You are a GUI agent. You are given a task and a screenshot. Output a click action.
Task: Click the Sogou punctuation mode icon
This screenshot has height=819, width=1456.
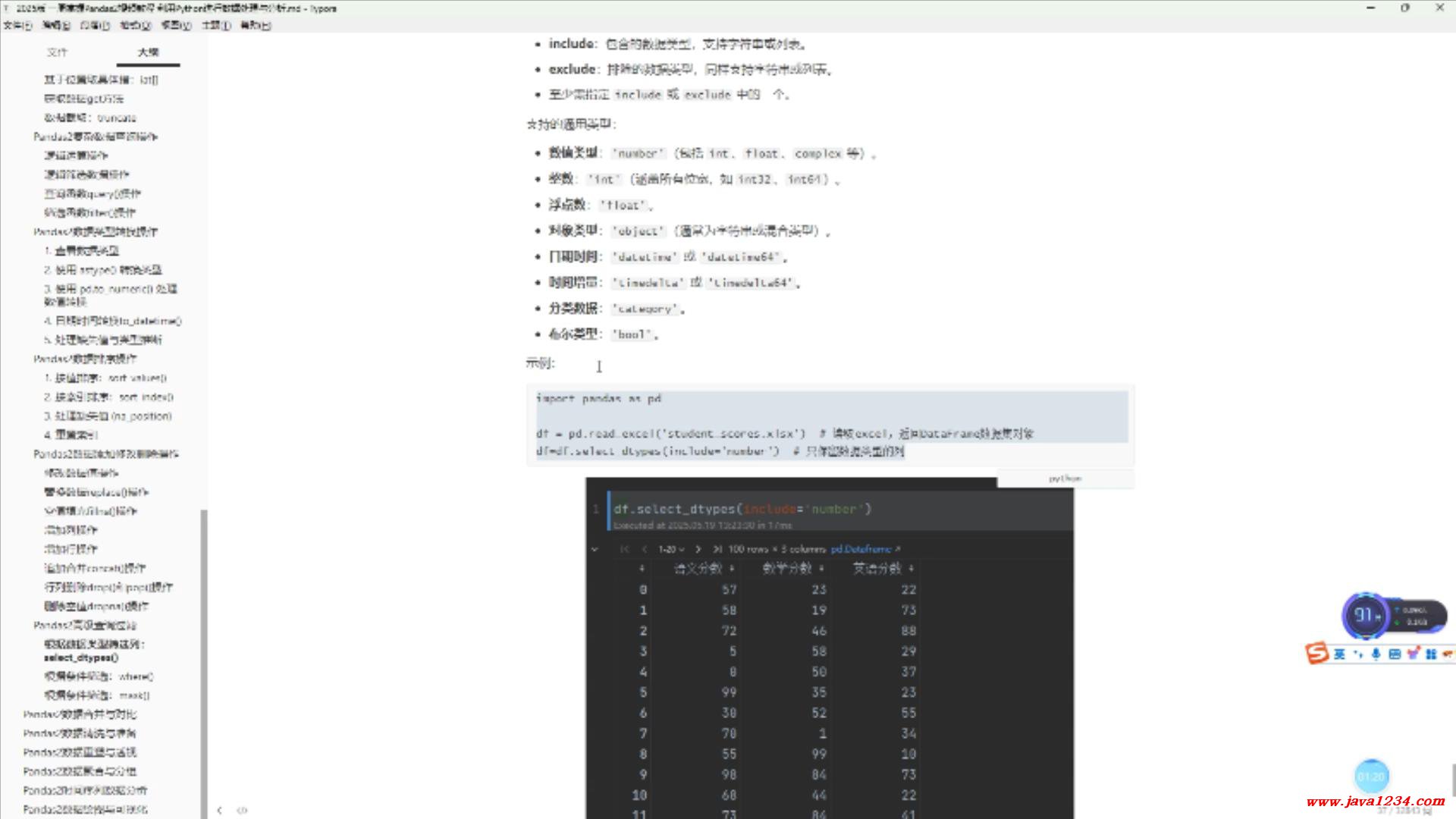click(1357, 654)
